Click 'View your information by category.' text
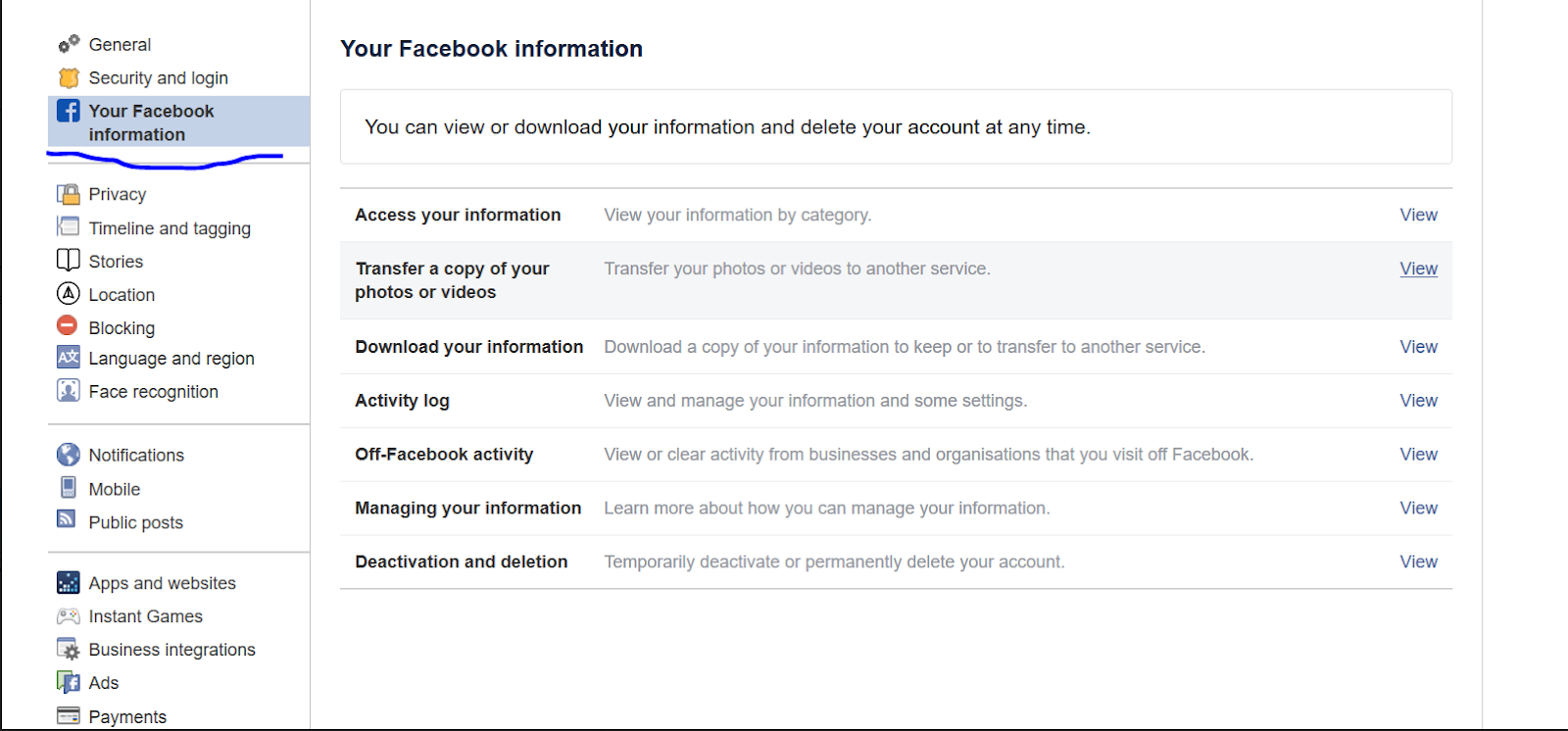 click(737, 215)
